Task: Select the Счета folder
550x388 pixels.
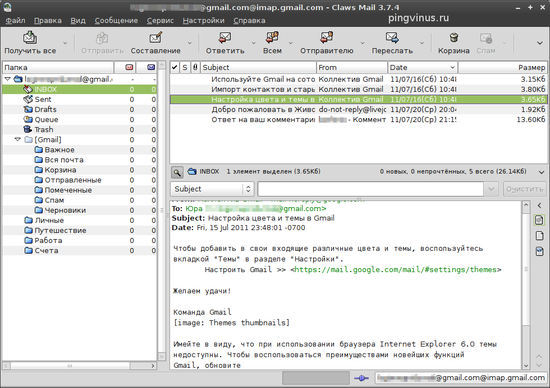Action: tap(46, 250)
